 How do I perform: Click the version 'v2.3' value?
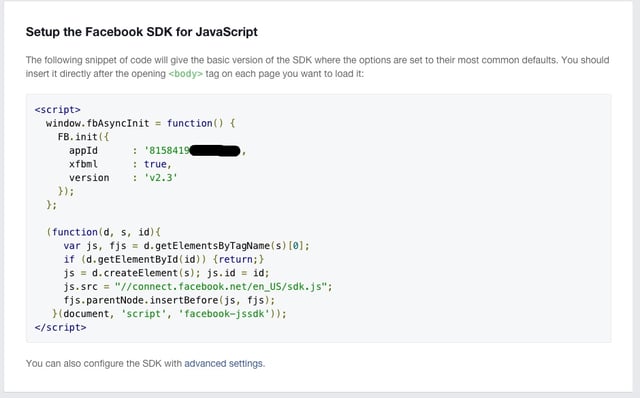(x=161, y=178)
